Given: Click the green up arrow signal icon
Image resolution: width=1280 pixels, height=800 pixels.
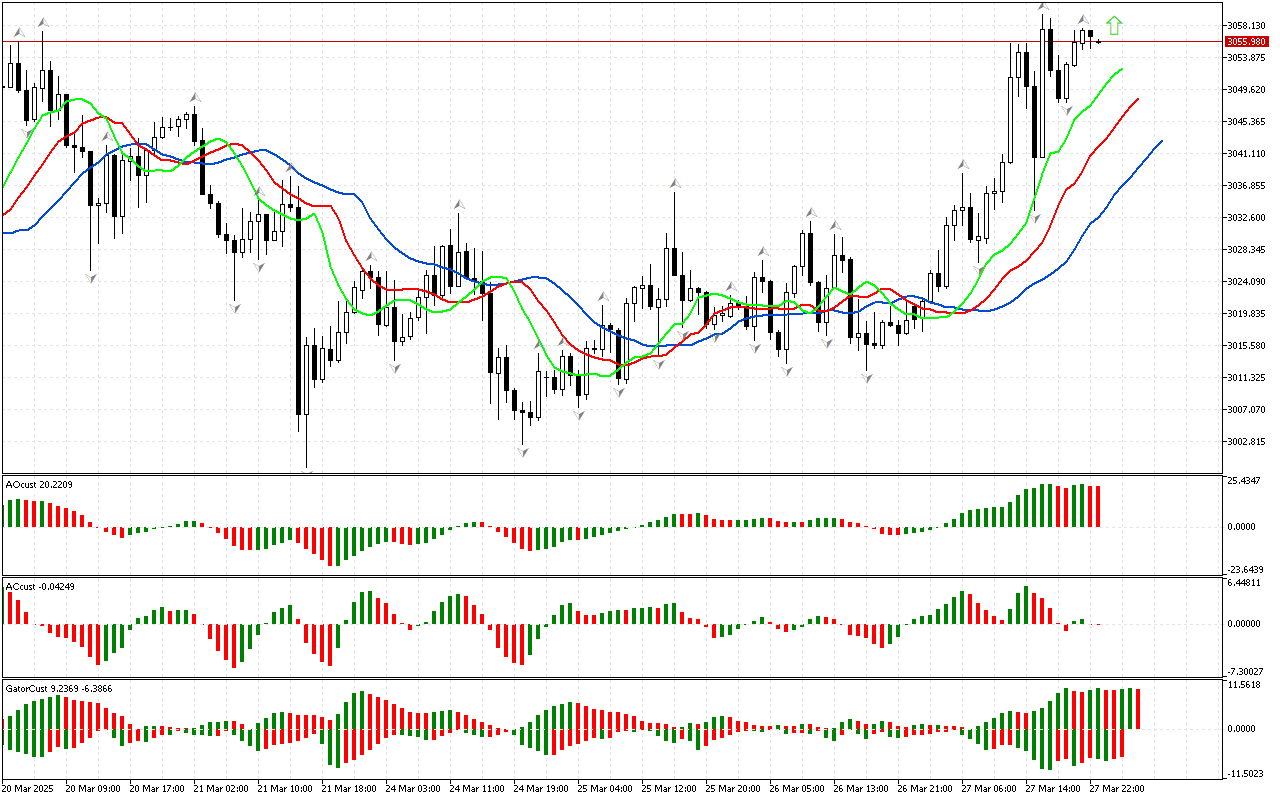Looking at the screenshot, I should click(x=1114, y=26).
